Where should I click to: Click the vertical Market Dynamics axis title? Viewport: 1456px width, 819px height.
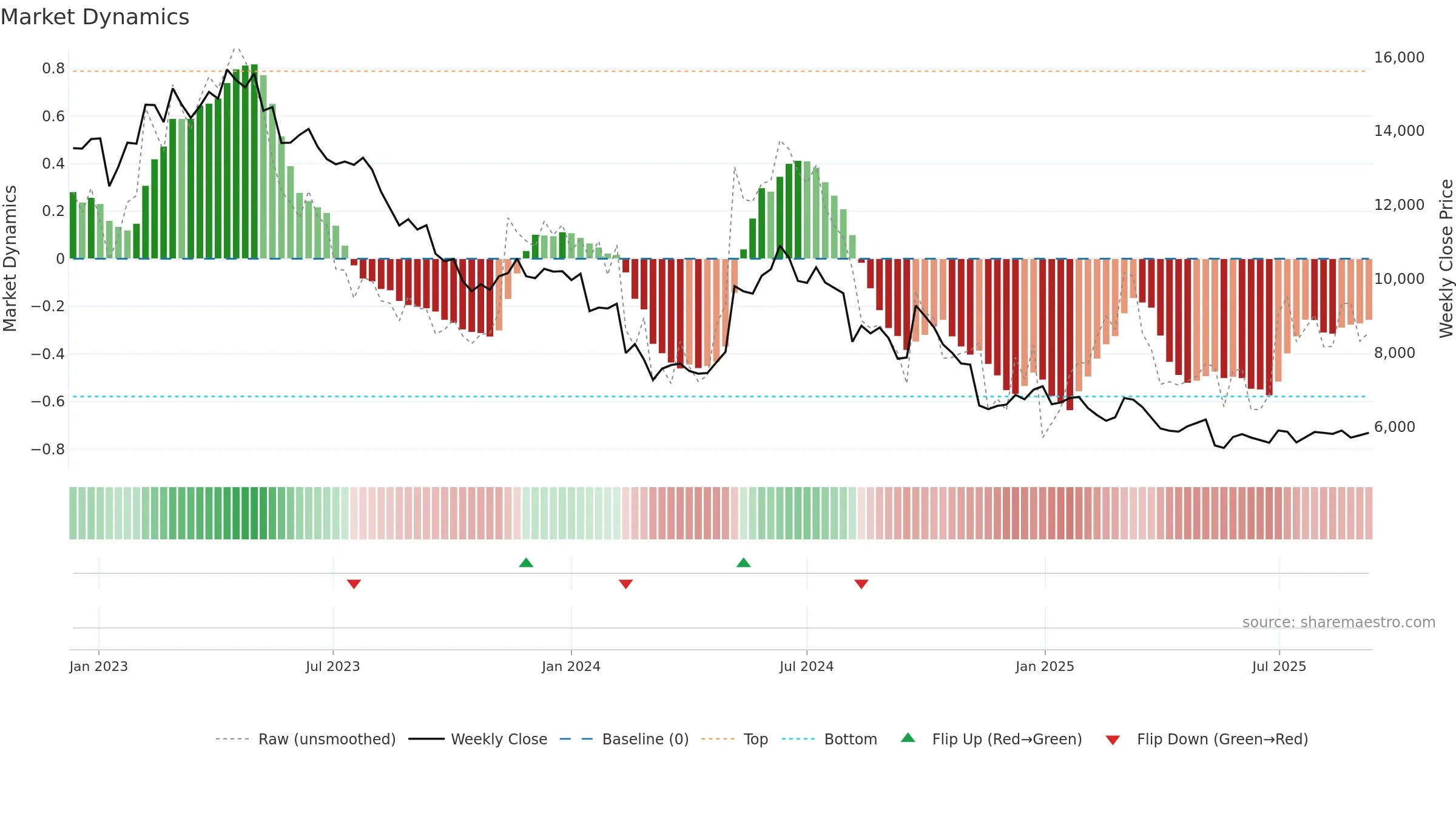(x=10, y=258)
